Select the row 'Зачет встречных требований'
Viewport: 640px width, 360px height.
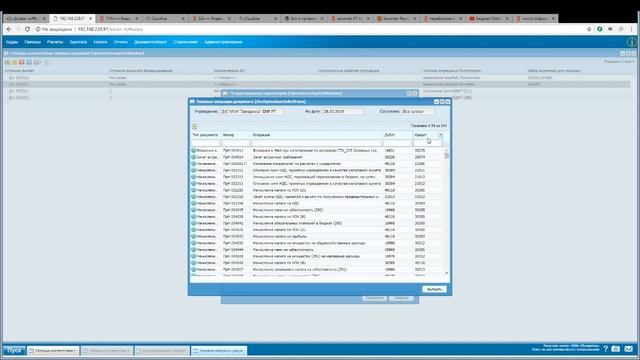pyautogui.click(x=318, y=157)
